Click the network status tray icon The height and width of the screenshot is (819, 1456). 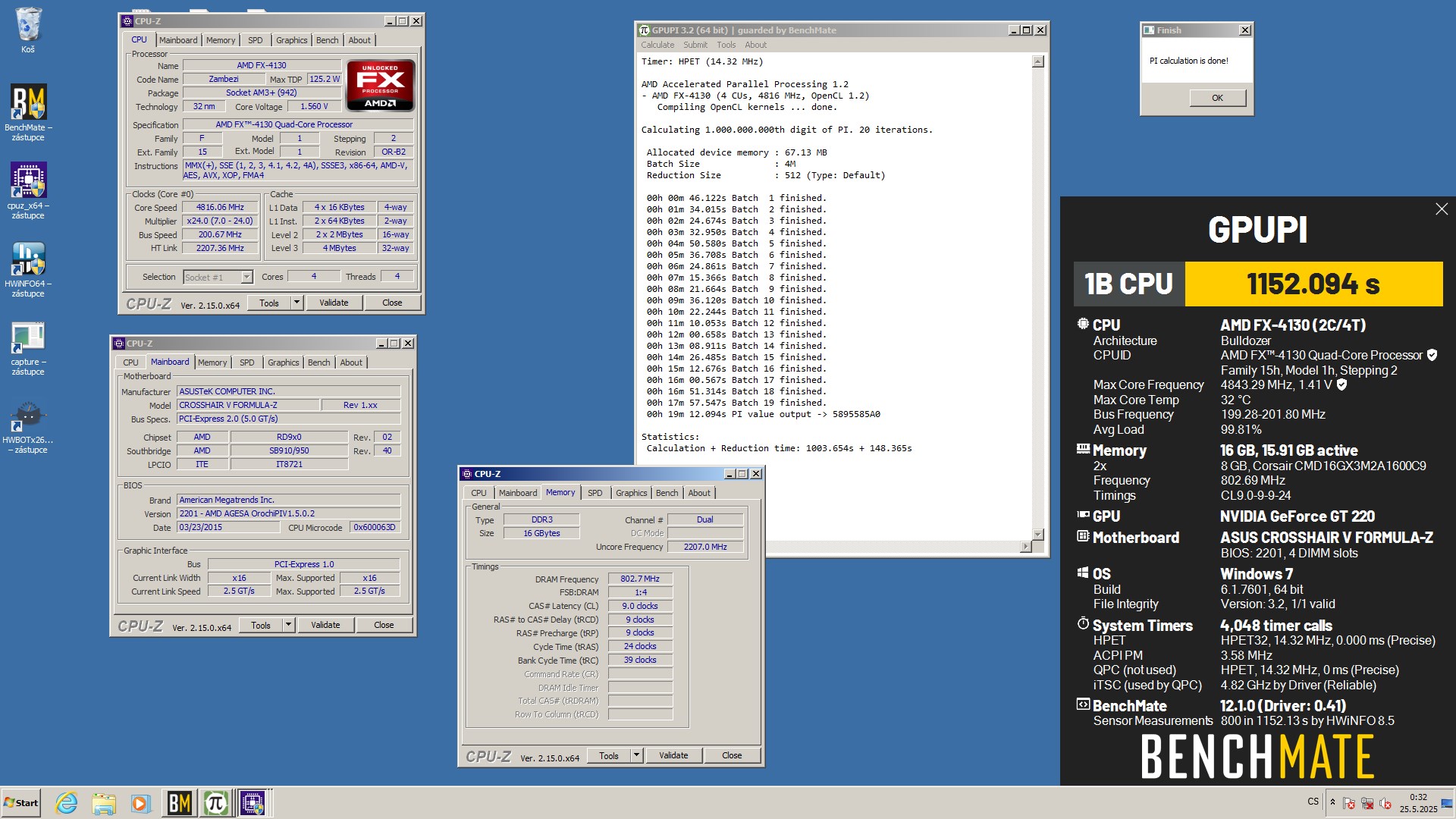coord(1367,803)
